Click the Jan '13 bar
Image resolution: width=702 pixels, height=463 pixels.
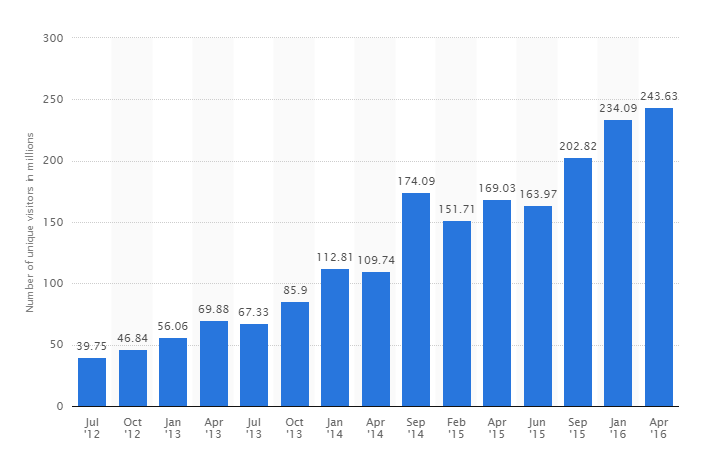click(173, 372)
